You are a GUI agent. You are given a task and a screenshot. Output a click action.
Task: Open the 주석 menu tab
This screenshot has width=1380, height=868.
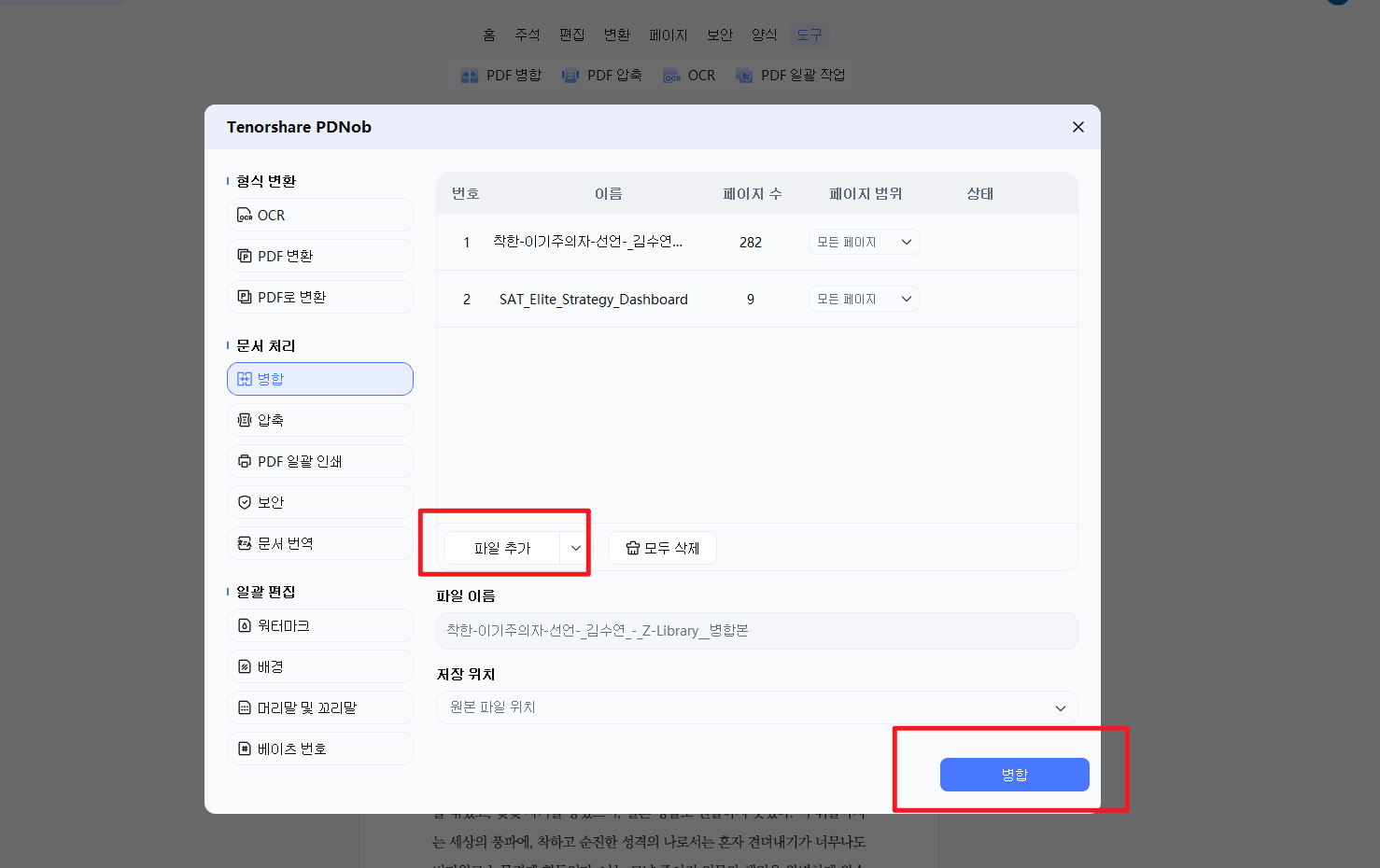(x=528, y=35)
